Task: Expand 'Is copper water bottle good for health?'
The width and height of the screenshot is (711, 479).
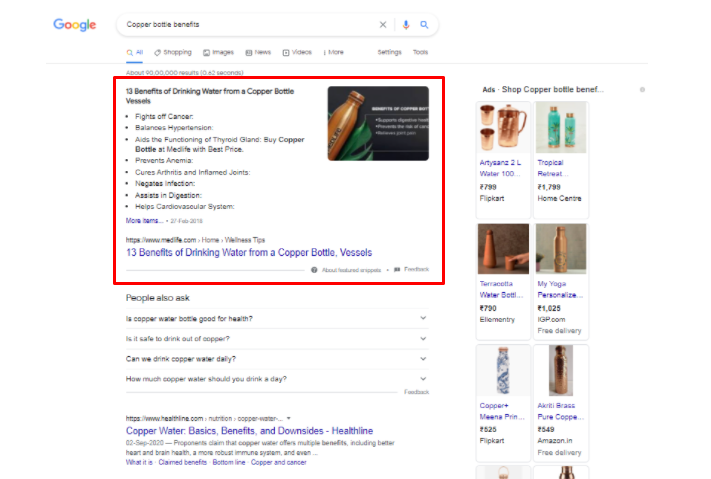Action: tap(276, 318)
